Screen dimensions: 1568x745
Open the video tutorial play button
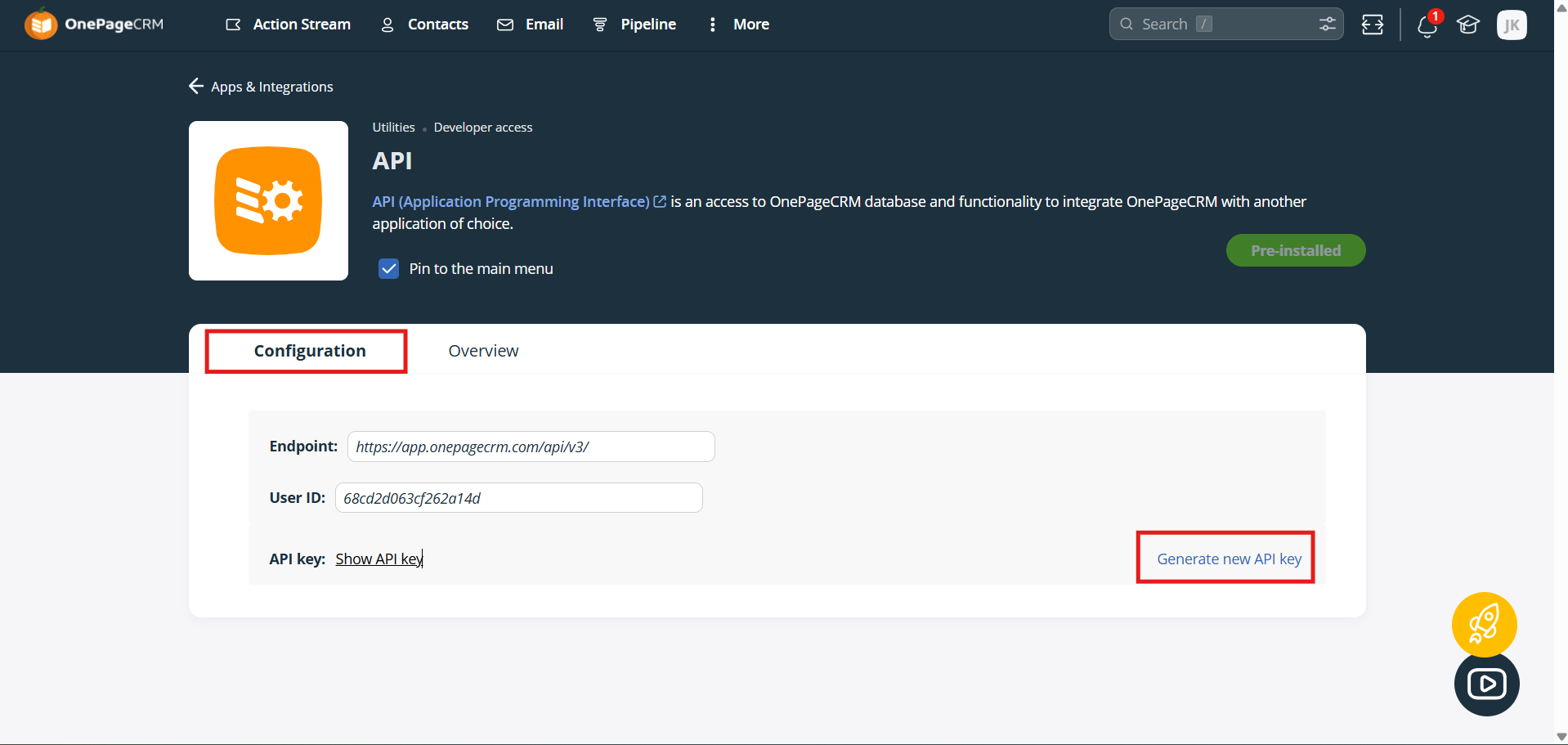pos(1487,684)
